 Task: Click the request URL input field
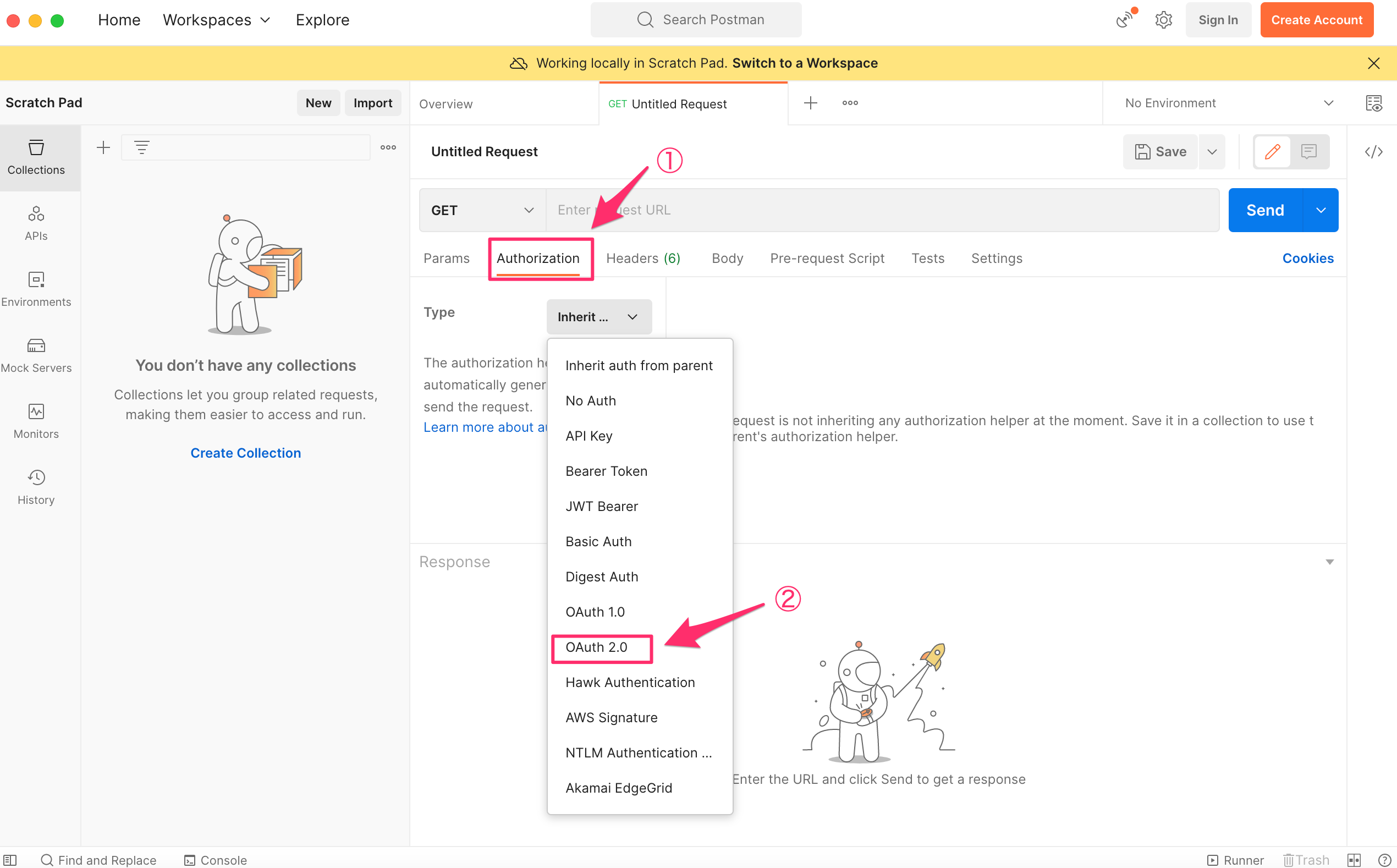pos(882,210)
